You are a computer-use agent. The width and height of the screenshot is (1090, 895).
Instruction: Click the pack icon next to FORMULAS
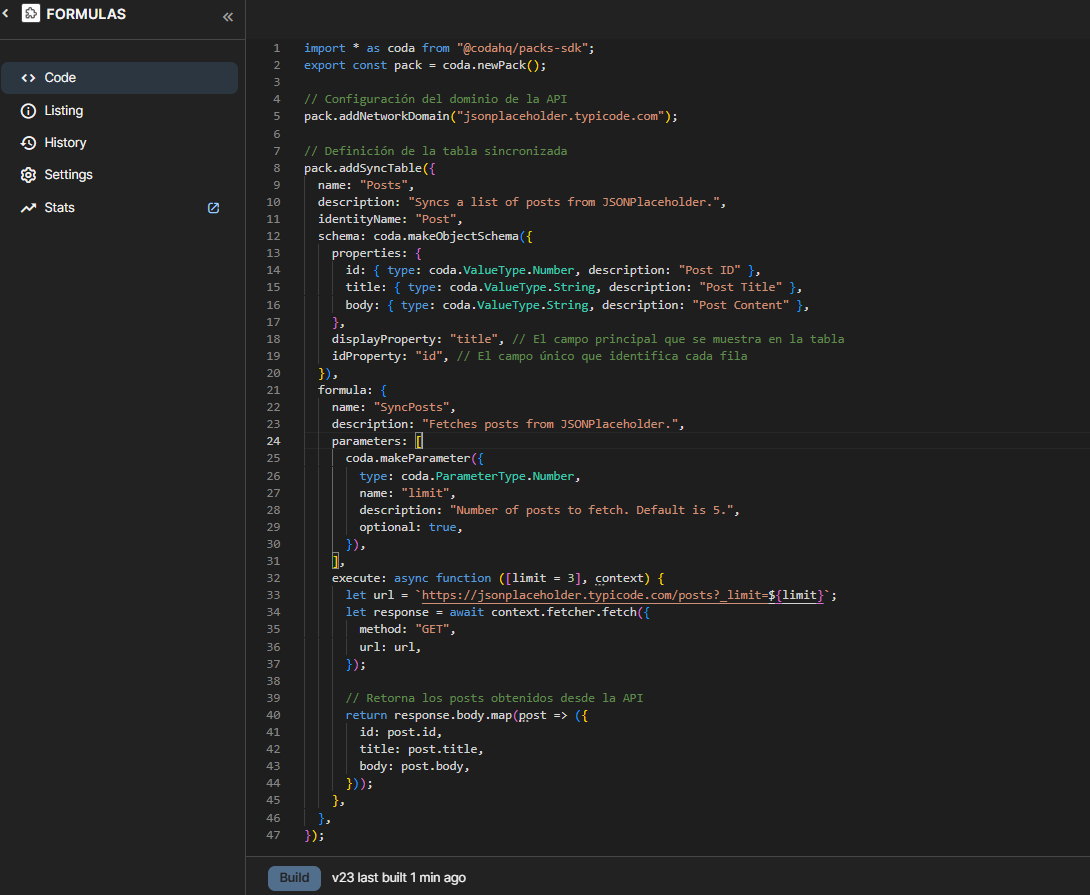coord(30,14)
